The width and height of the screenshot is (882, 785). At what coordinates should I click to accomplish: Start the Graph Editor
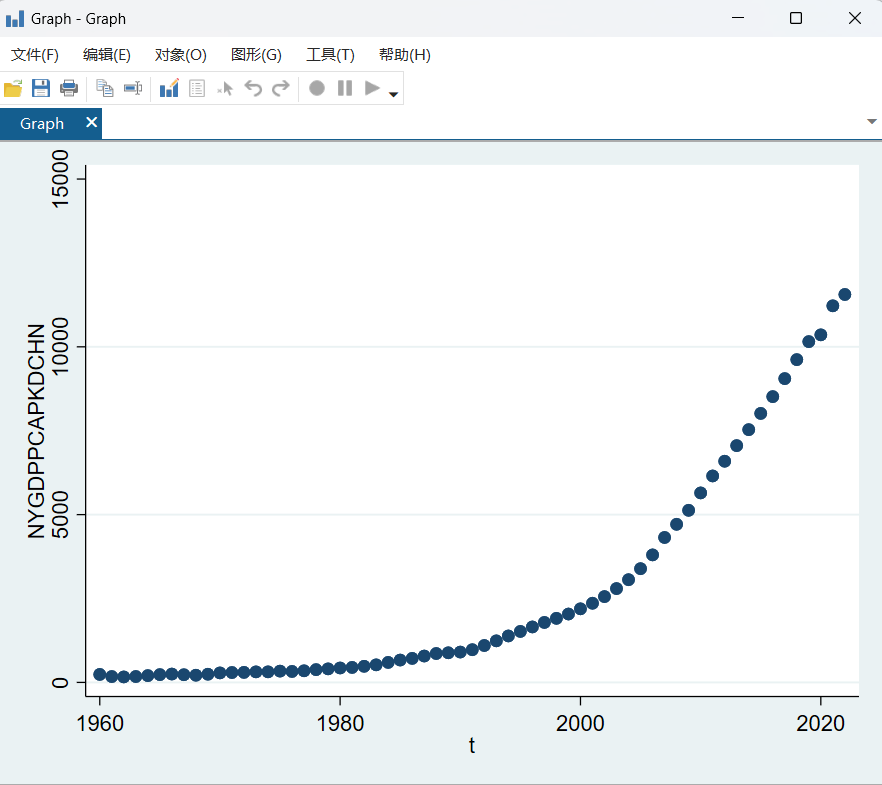click(x=169, y=88)
